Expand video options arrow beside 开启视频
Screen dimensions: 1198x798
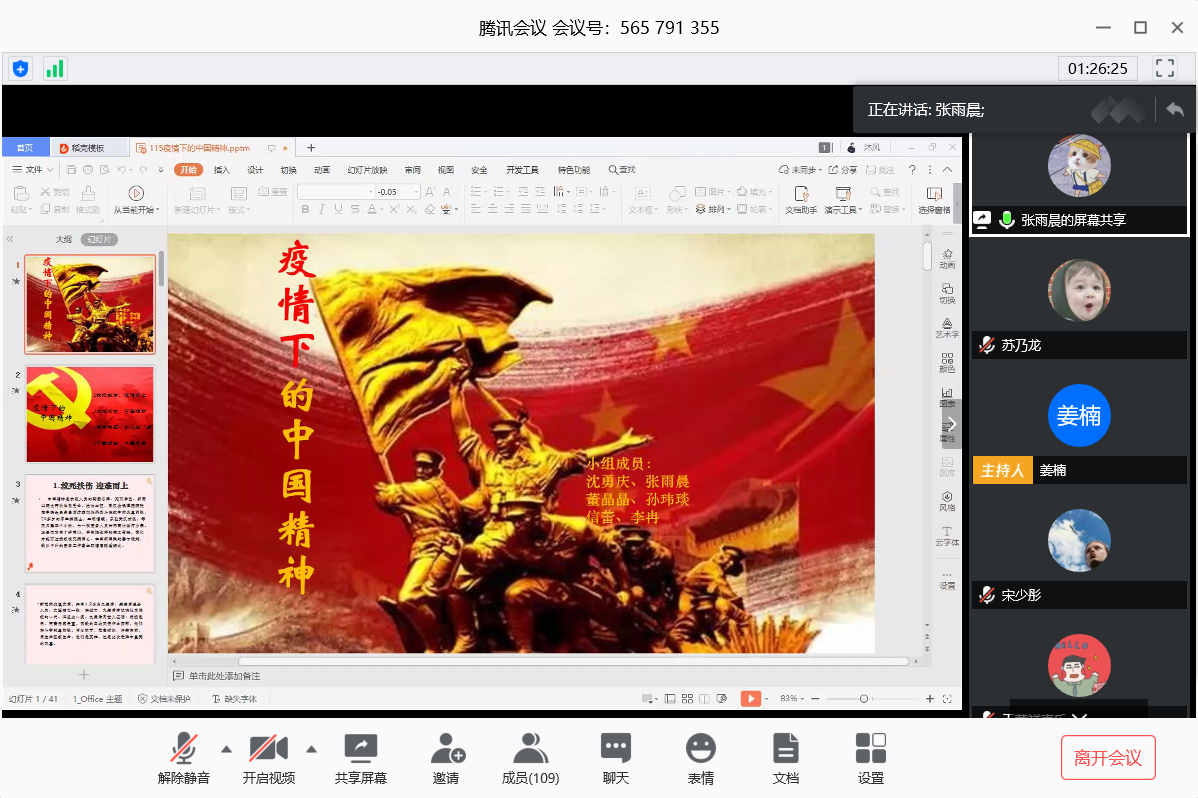click(x=311, y=749)
